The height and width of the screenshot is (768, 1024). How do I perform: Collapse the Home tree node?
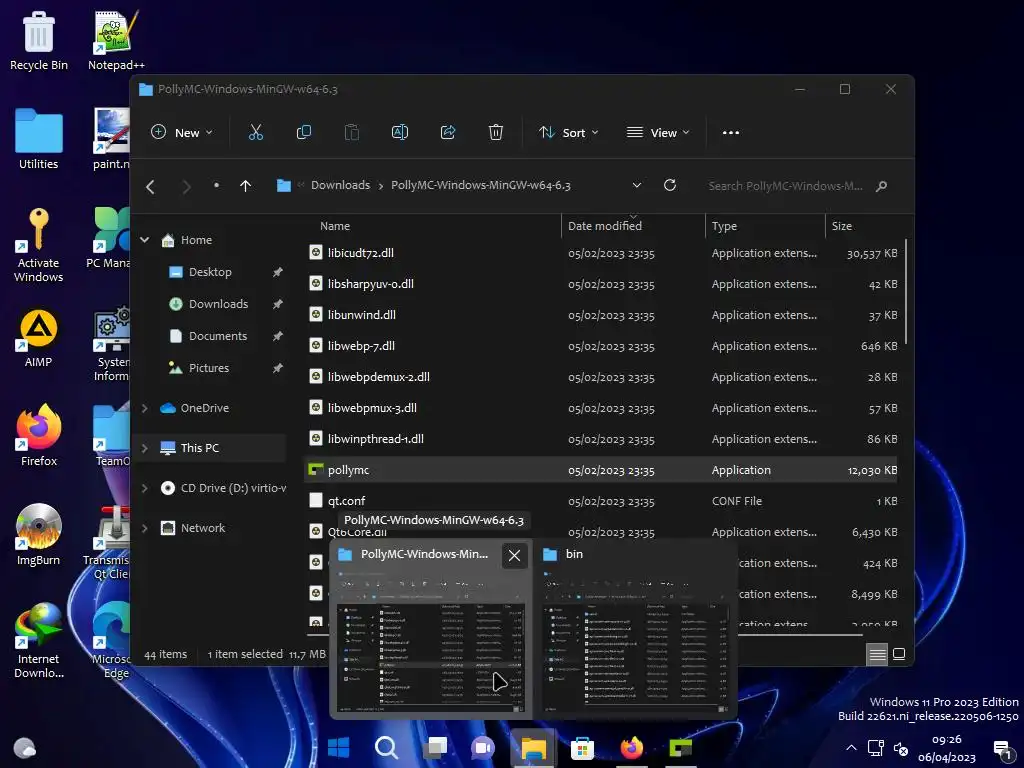click(x=144, y=240)
